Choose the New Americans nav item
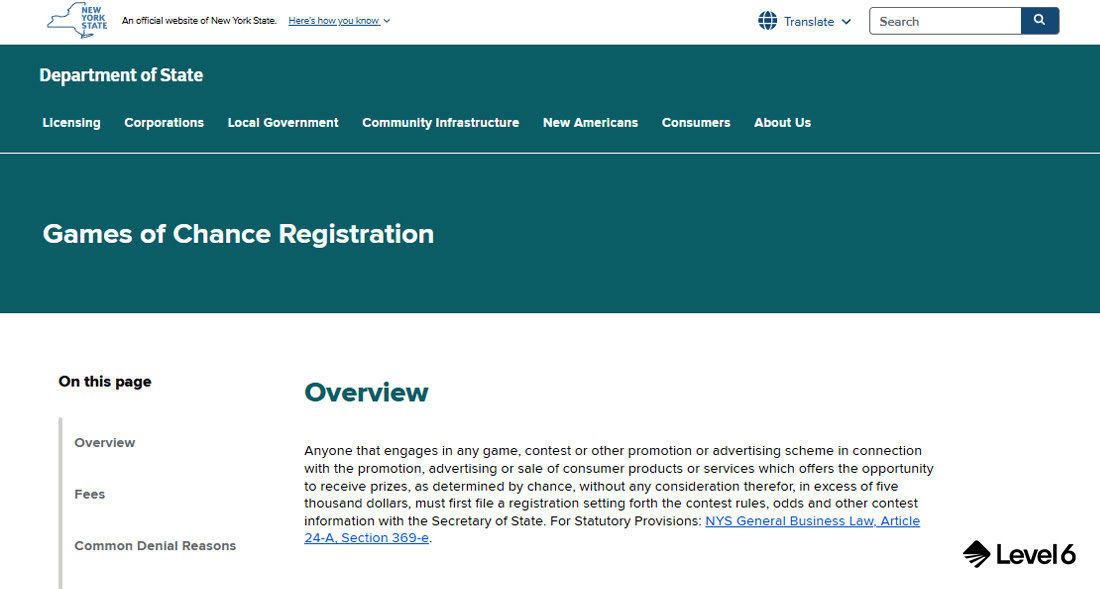 click(590, 123)
